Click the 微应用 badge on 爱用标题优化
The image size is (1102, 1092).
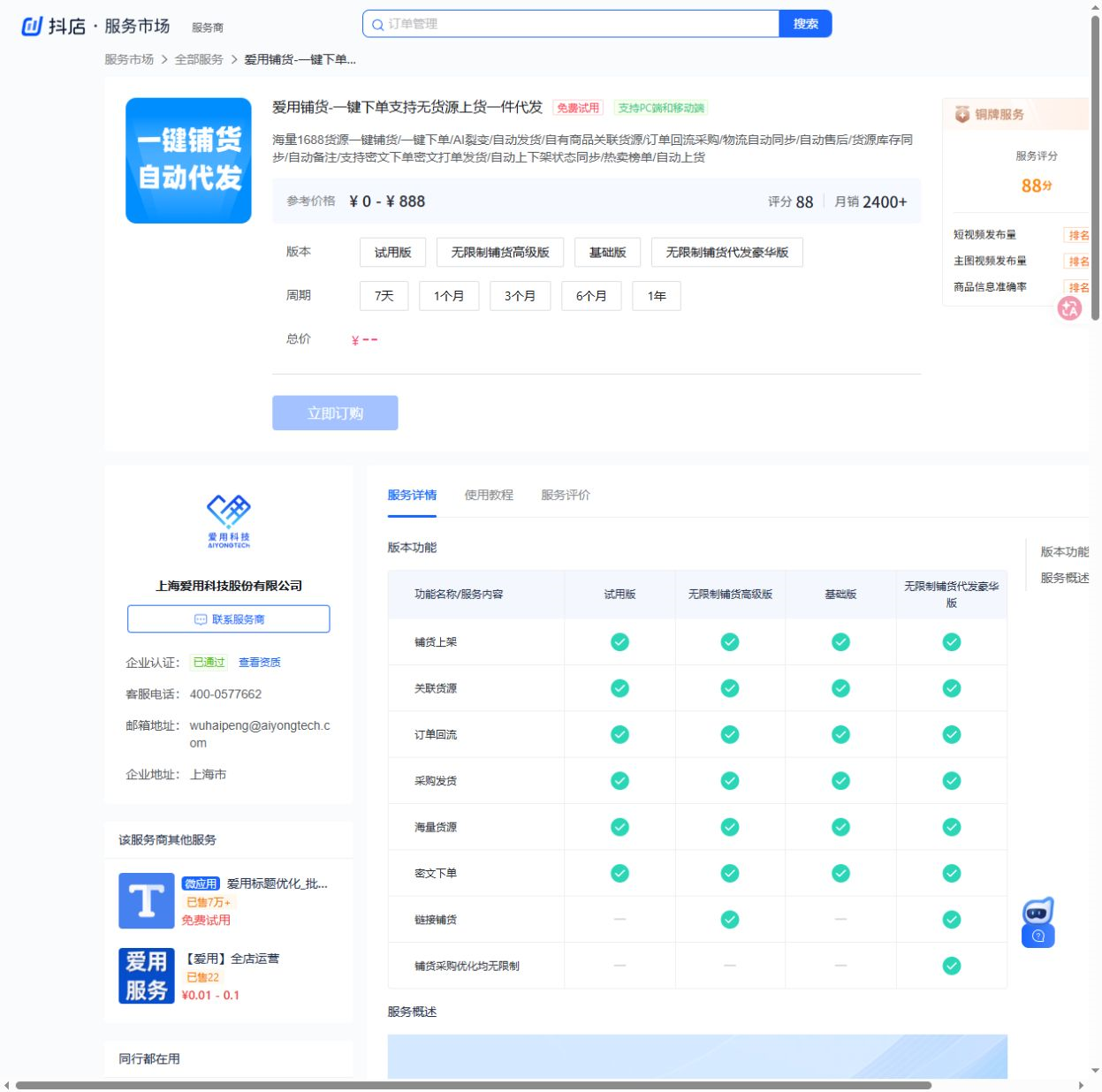tap(201, 883)
